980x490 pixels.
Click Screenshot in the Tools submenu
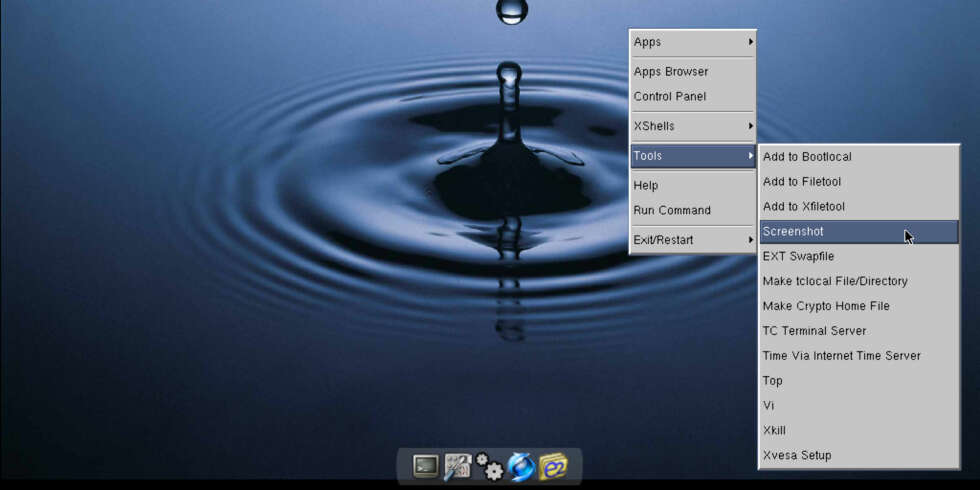coord(859,232)
